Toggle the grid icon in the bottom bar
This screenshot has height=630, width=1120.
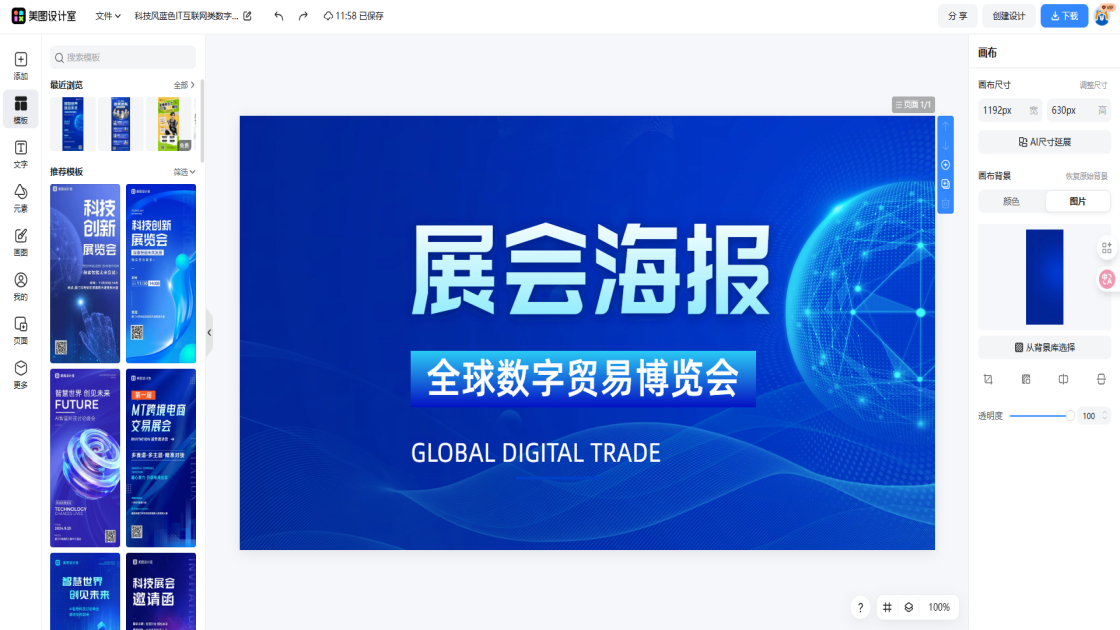click(x=887, y=607)
